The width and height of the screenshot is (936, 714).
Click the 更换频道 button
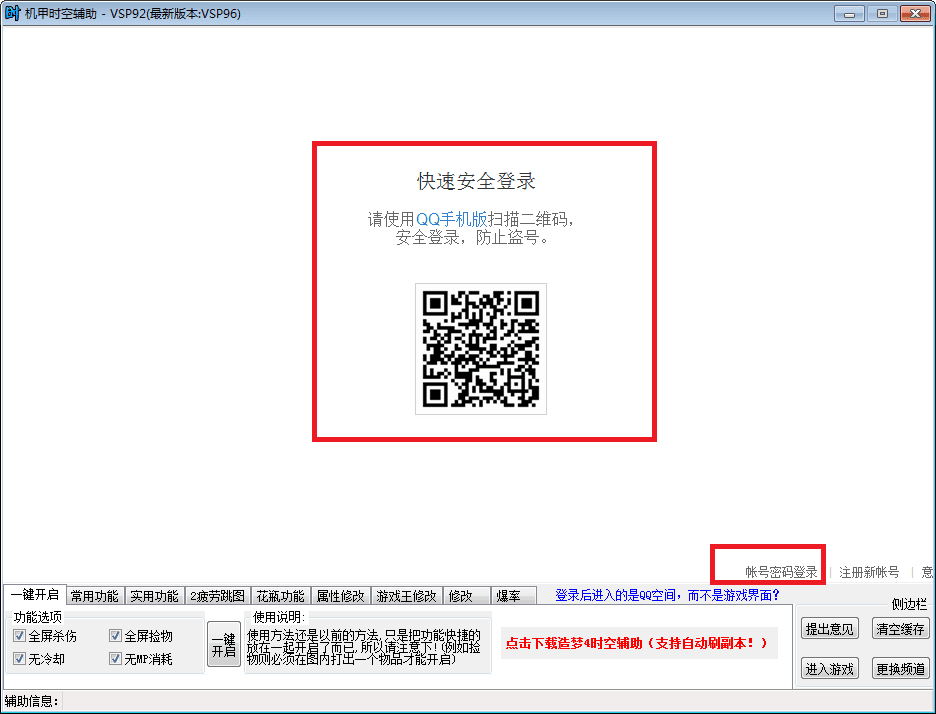pos(901,669)
